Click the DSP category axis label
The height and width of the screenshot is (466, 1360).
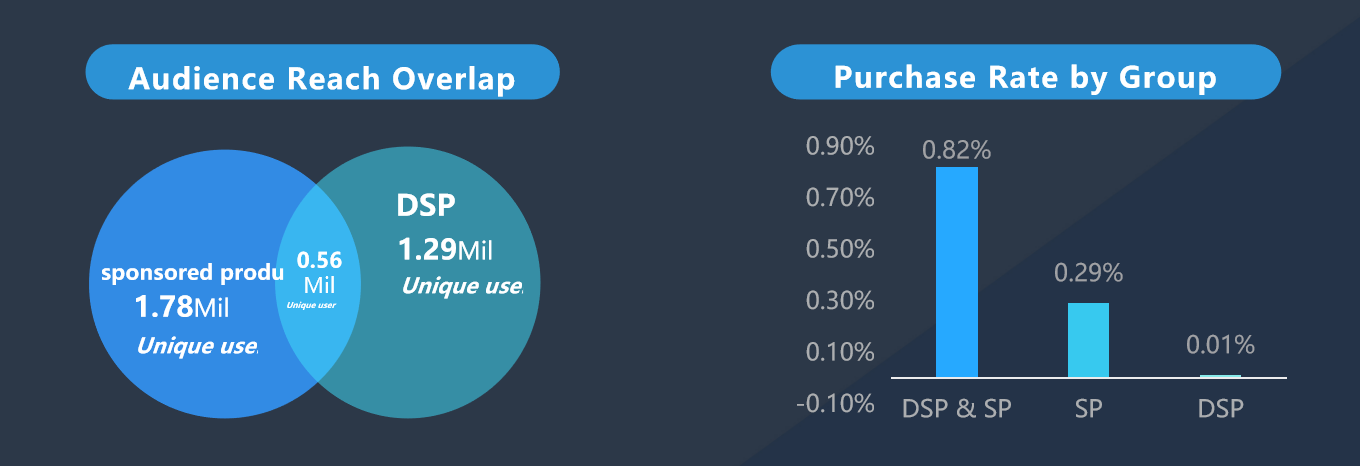1220,409
